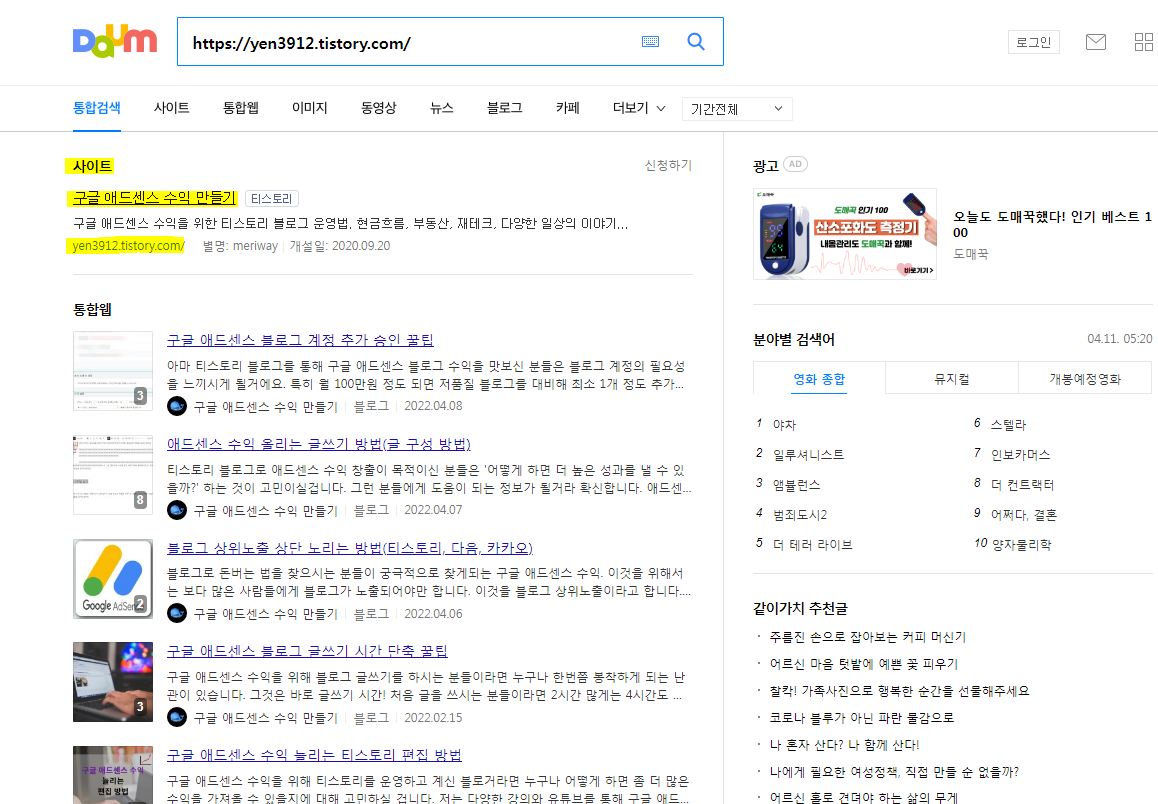Open 나에게 필요한 여성정책 recommended post
The image size is (1158, 804).
pos(894,772)
